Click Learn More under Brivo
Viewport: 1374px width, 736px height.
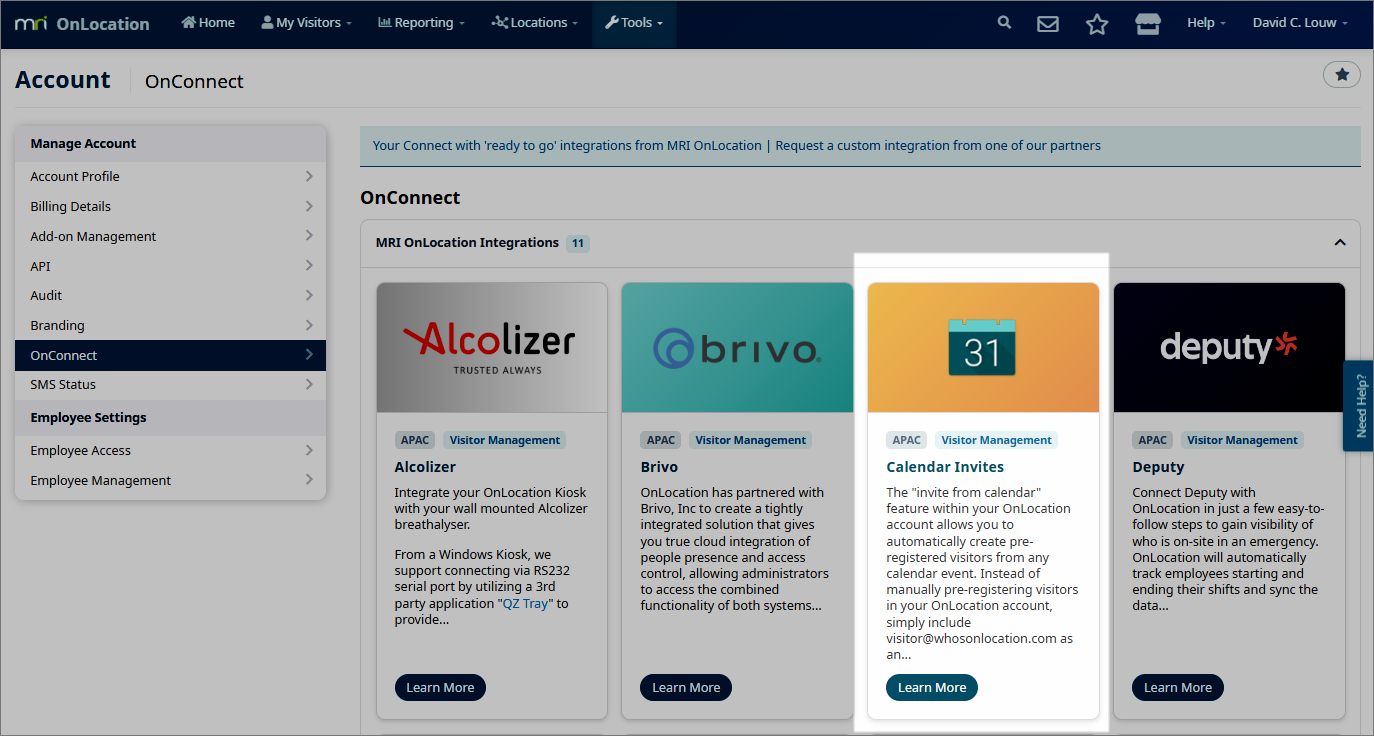pos(686,688)
